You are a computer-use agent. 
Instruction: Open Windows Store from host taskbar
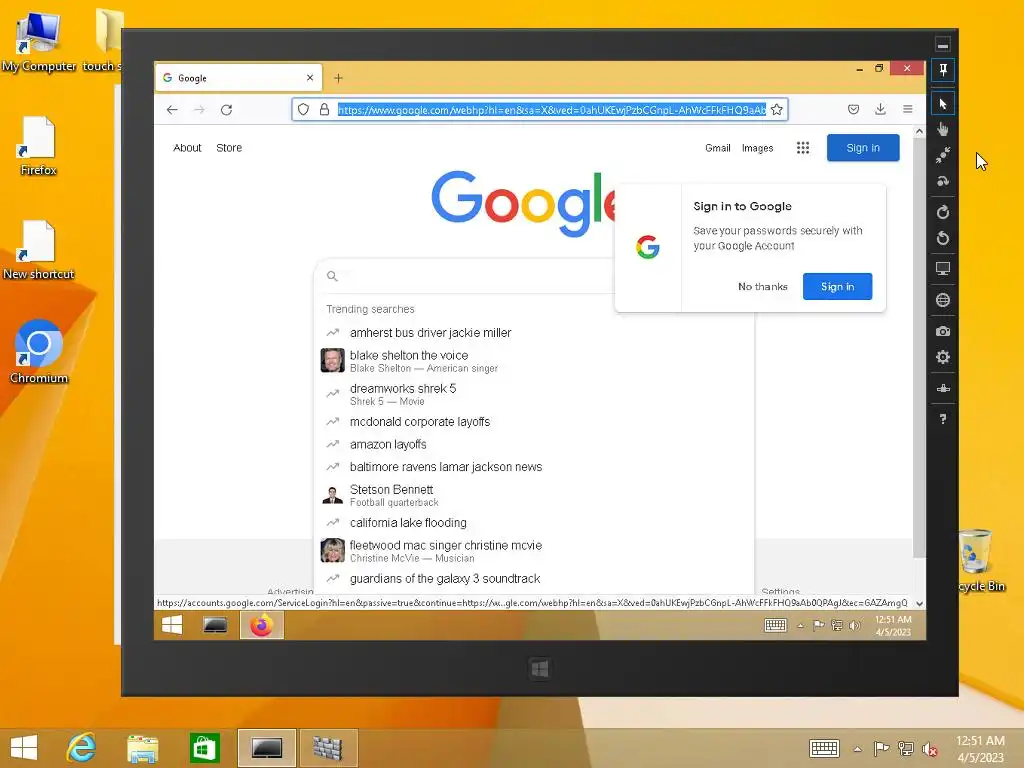(x=204, y=748)
